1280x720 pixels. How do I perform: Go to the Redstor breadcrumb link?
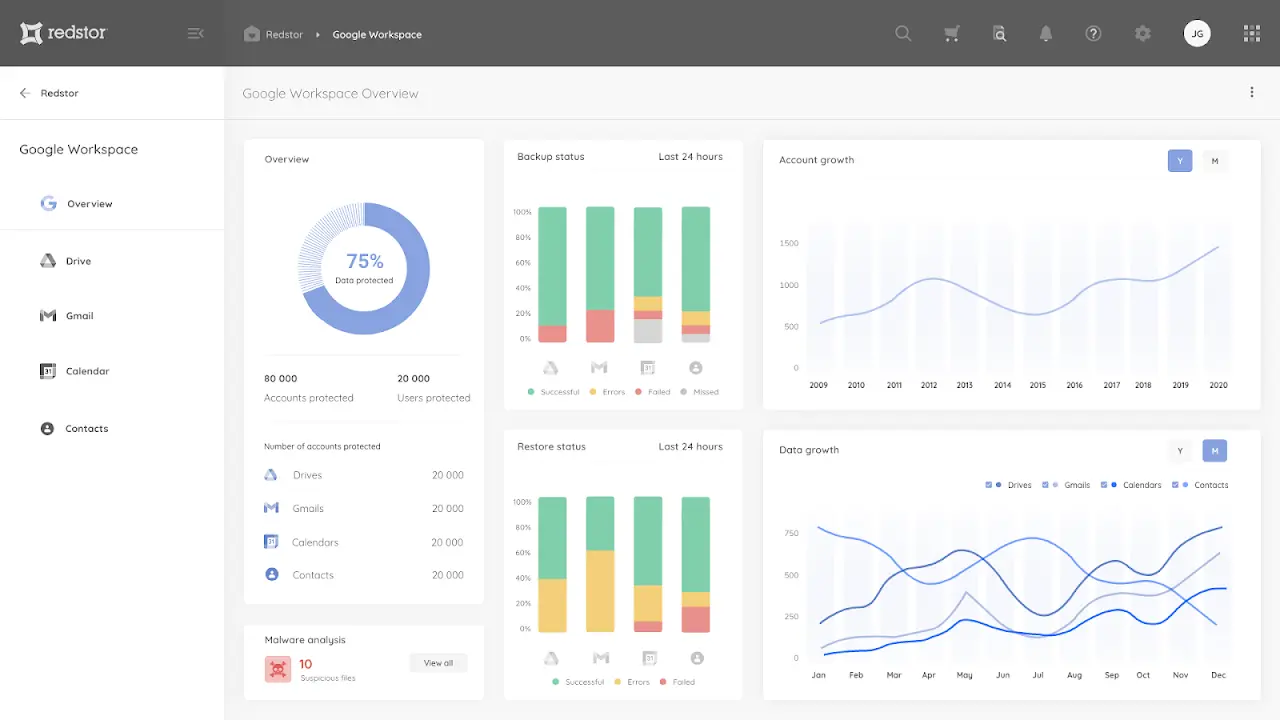coord(284,34)
